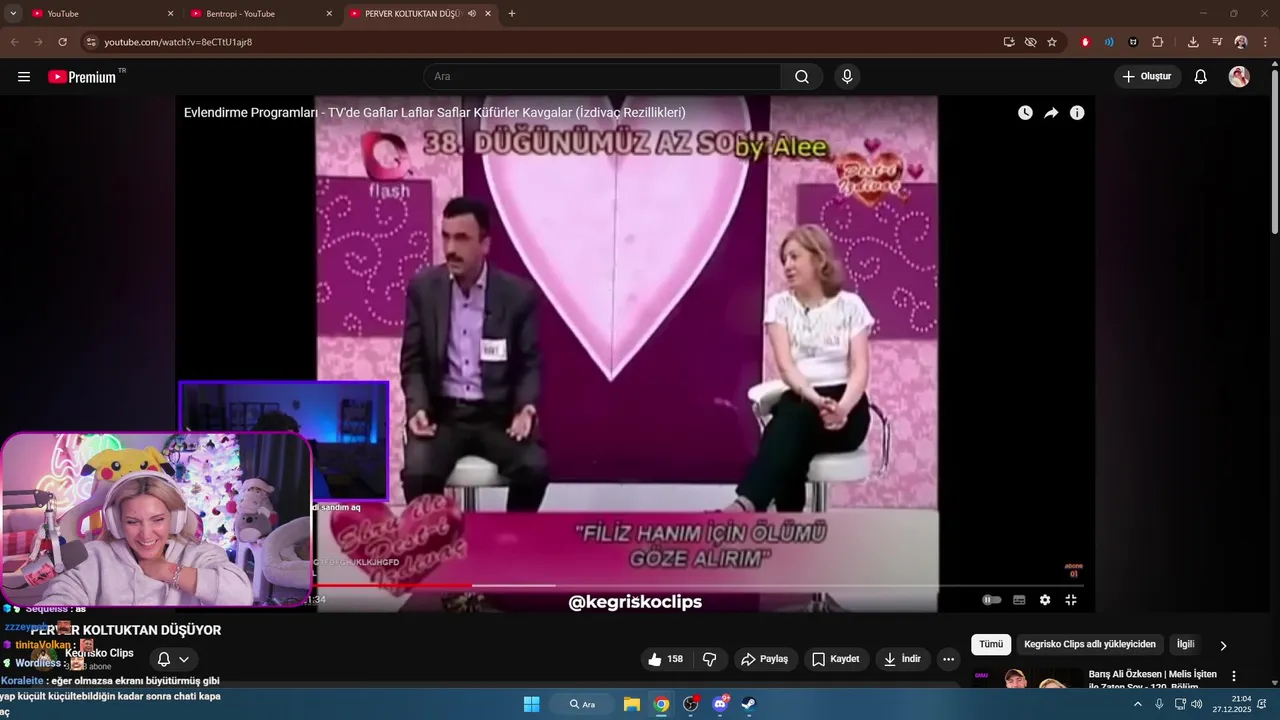This screenshot has height=720, width=1280.
Task: Open the YouTube account avatar menu
Action: tap(1239, 77)
